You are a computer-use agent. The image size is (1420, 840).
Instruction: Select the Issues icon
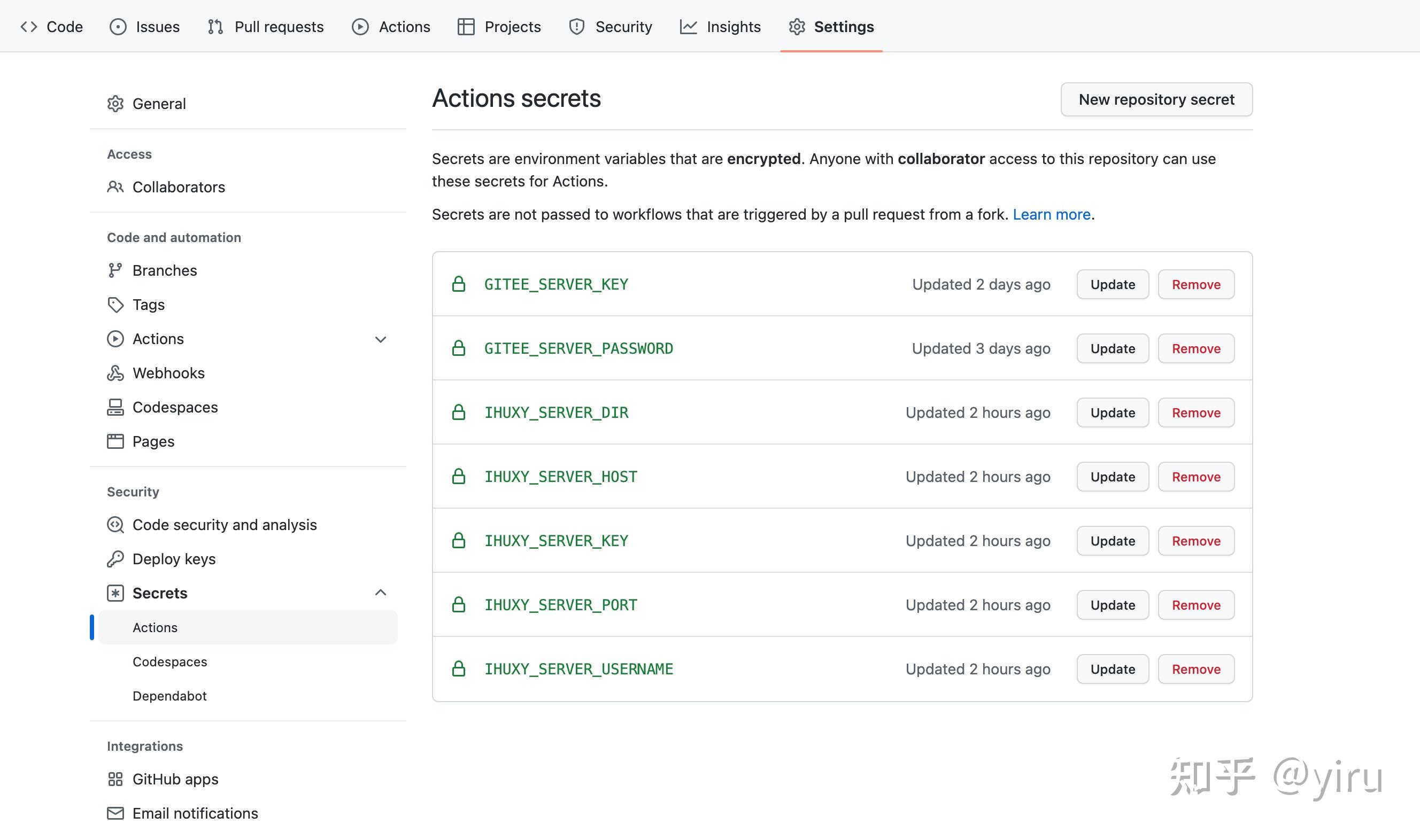pyautogui.click(x=118, y=27)
